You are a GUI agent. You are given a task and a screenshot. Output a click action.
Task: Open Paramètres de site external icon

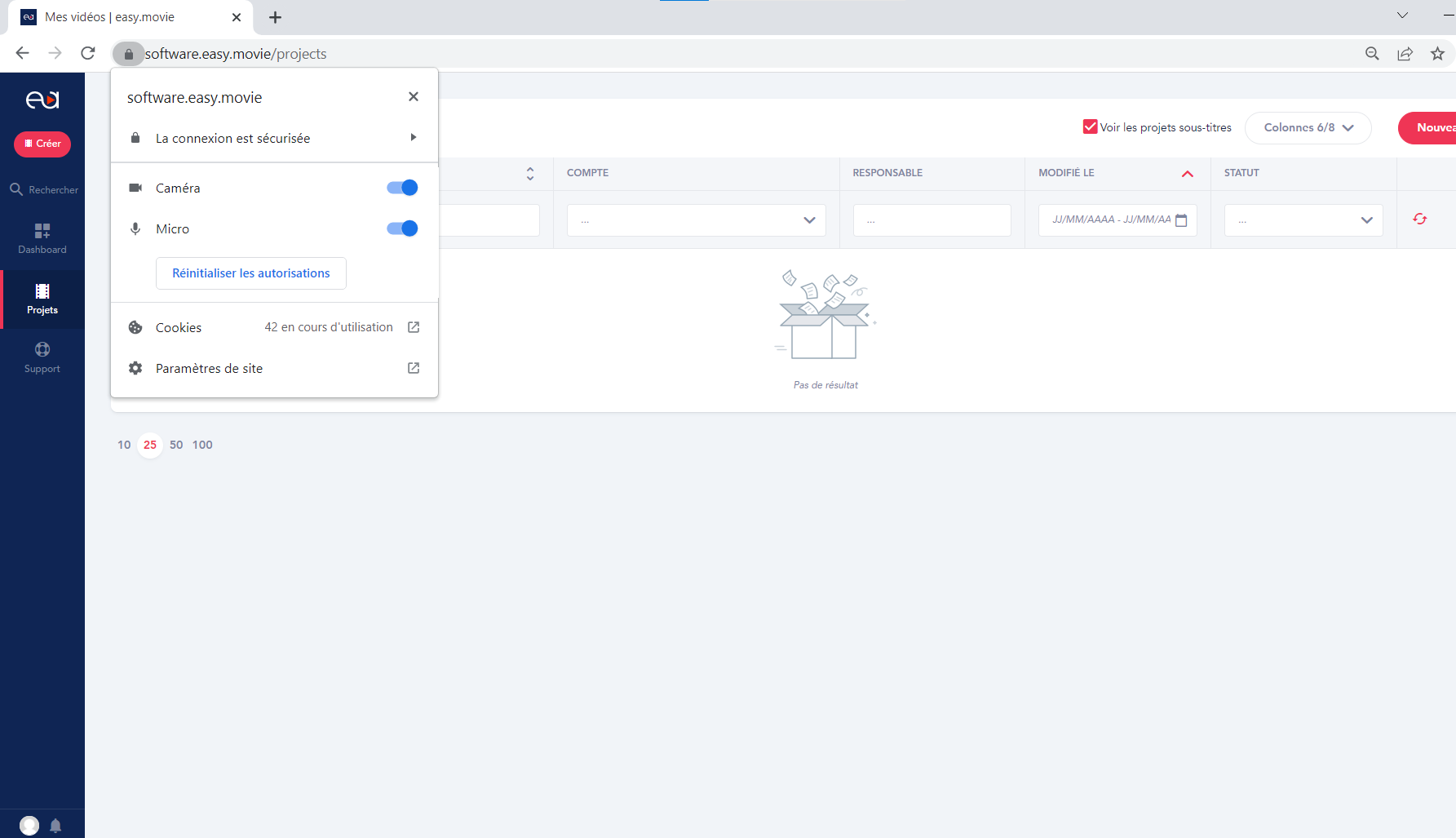tap(414, 368)
